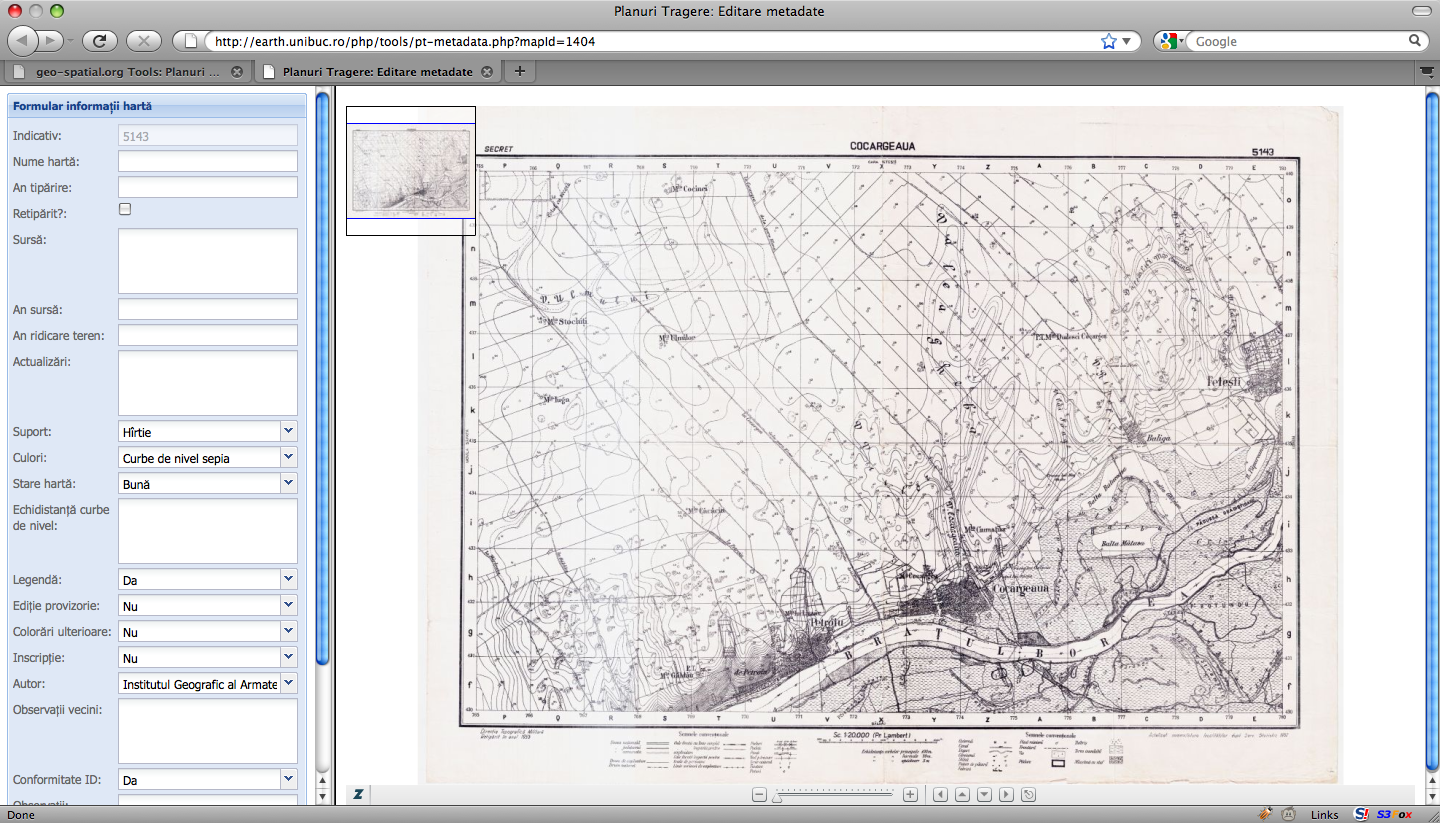
Task: Click the disabled Indicativ field 5143
Action: (x=208, y=135)
